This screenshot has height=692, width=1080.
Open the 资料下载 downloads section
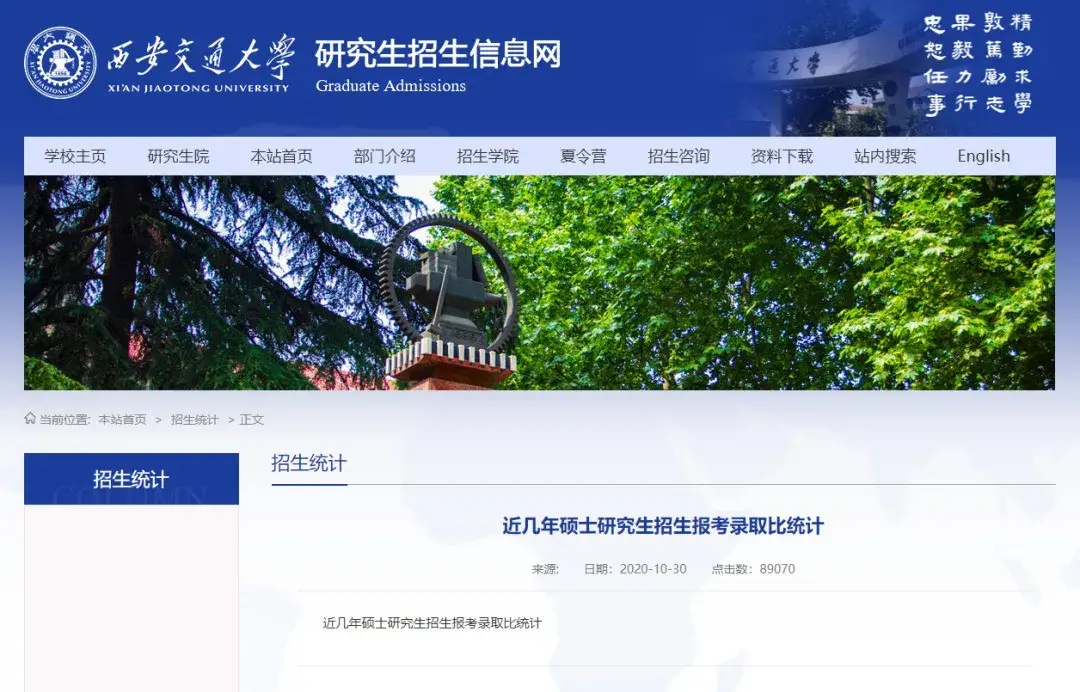tap(780, 155)
